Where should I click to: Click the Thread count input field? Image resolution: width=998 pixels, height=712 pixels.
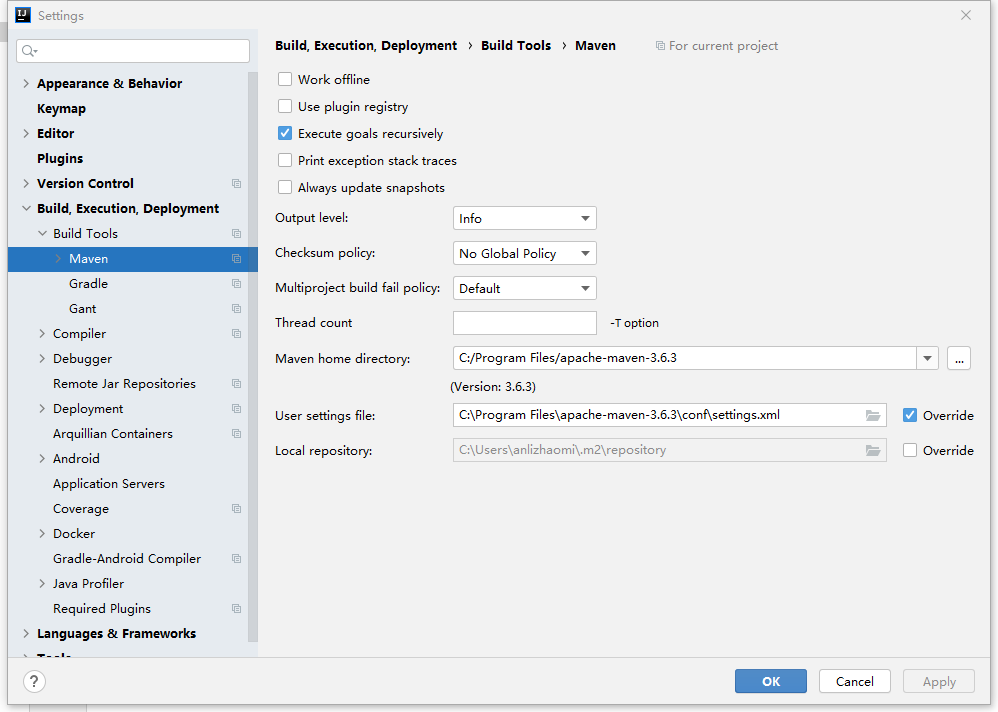point(524,323)
